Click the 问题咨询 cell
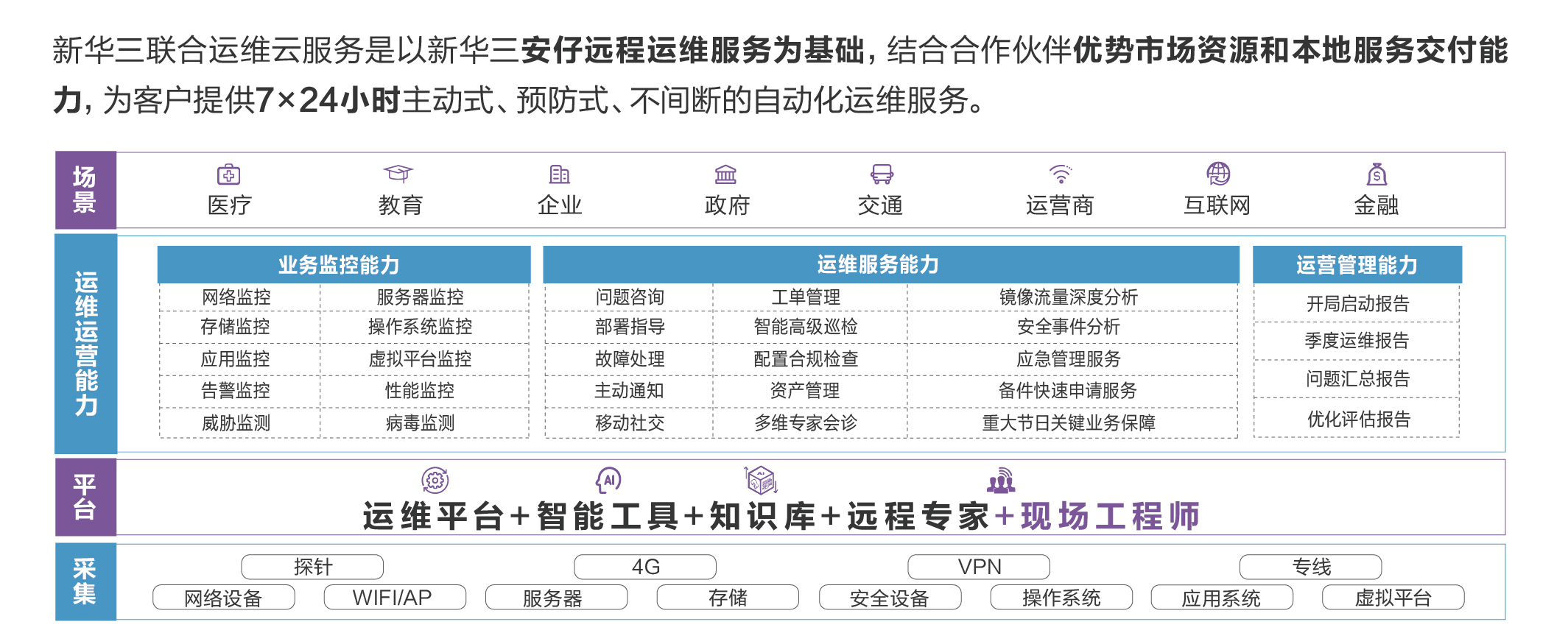1568x644 pixels. click(x=629, y=297)
